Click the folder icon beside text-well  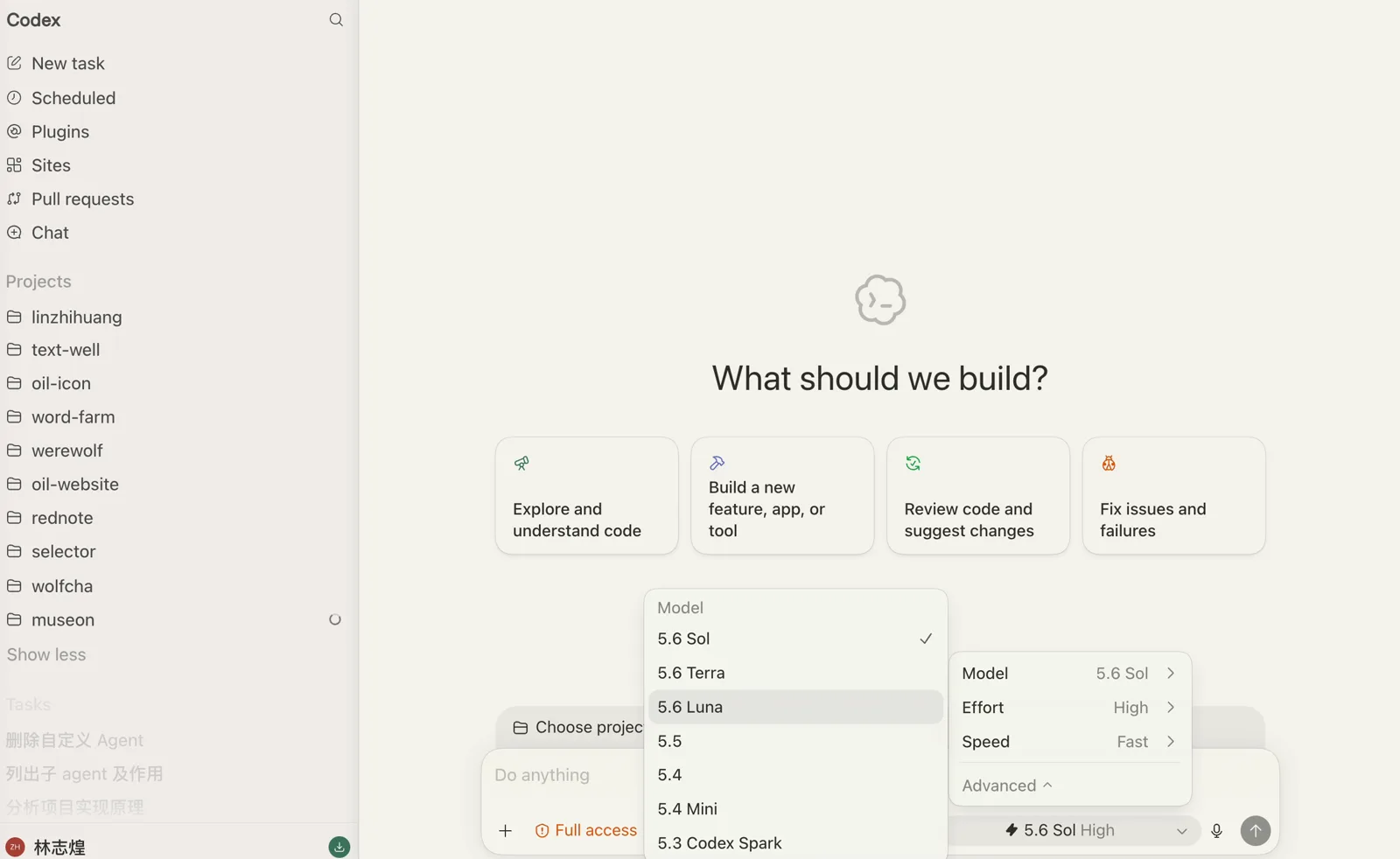point(14,350)
